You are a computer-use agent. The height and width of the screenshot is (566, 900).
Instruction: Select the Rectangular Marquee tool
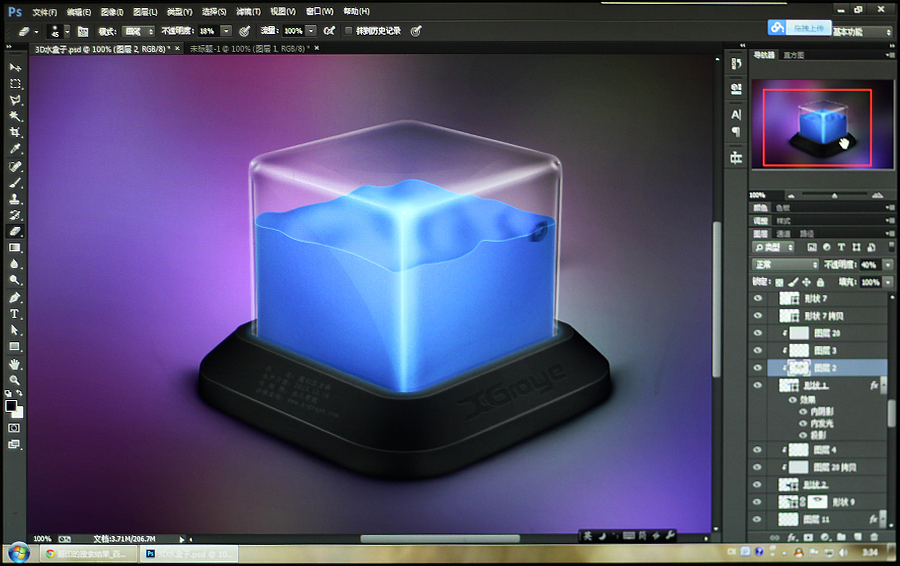coord(15,84)
